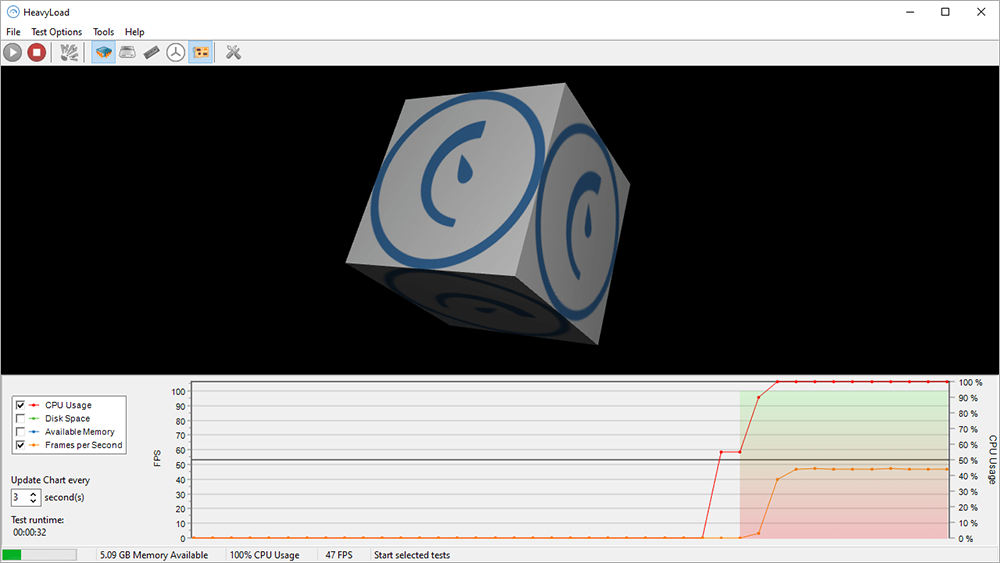
Task: Open options via wrench and screwdriver icon
Action: click(233, 52)
